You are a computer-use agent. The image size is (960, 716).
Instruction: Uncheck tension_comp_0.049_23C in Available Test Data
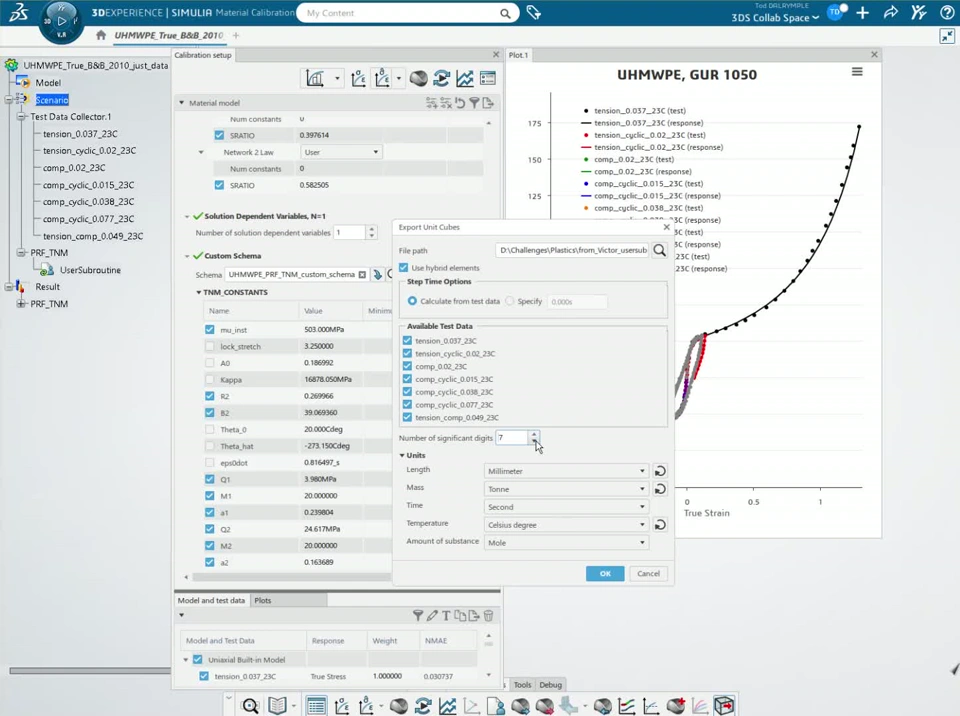[408, 417]
